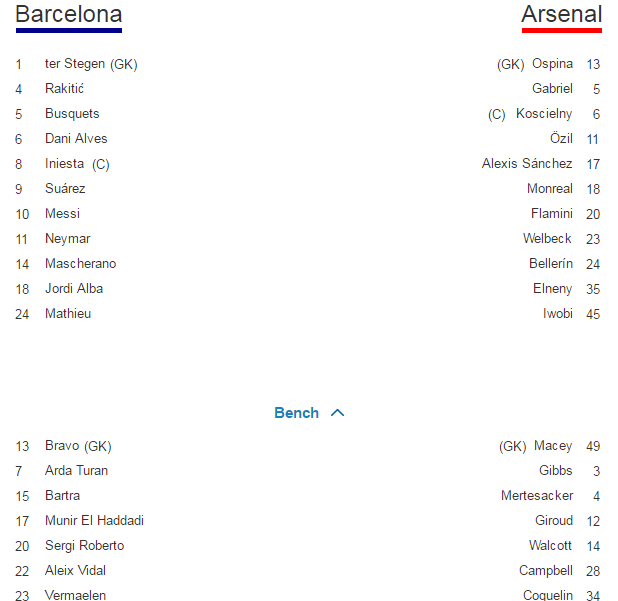618x601 pixels.
Task: Click Alexis Sánchez in Arsenal lineup
Action: (527, 164)
